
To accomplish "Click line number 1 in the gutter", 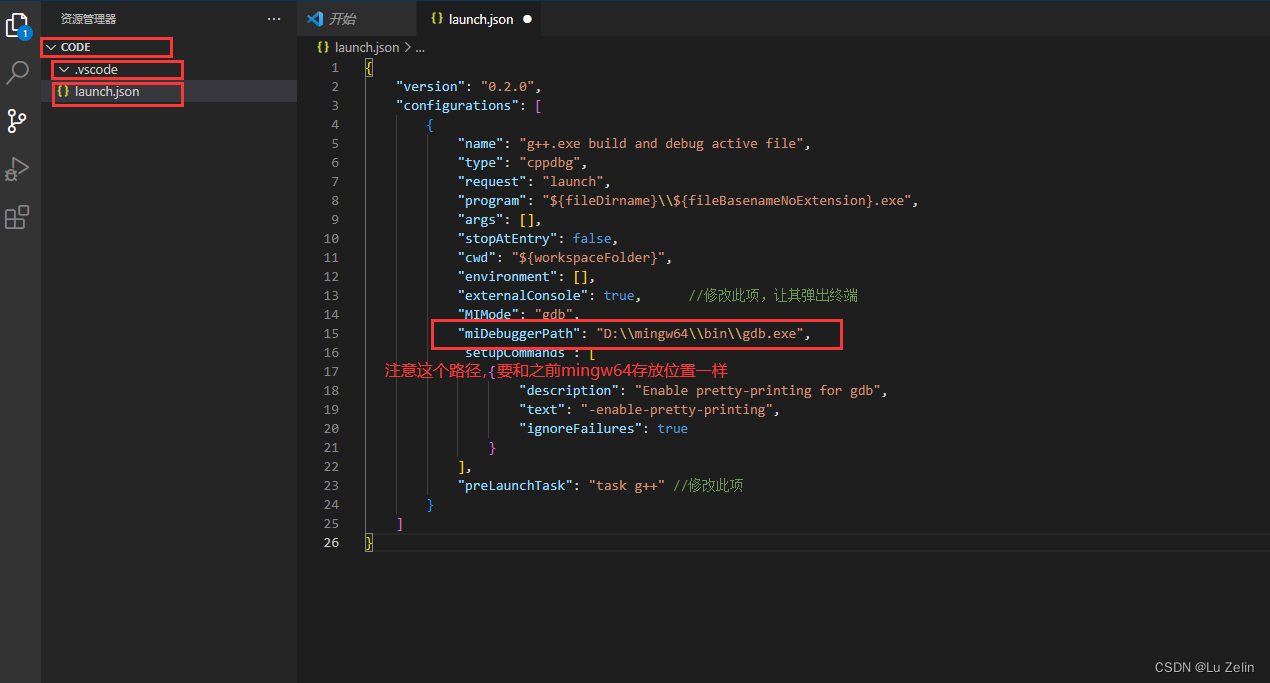I will tap(336, 67).
